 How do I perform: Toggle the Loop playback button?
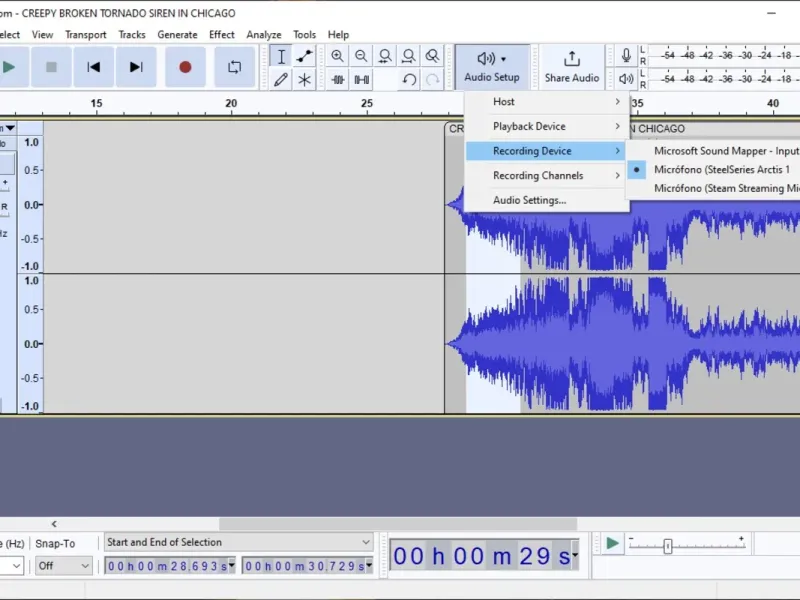pyautogui.click(x=235, y=67)
